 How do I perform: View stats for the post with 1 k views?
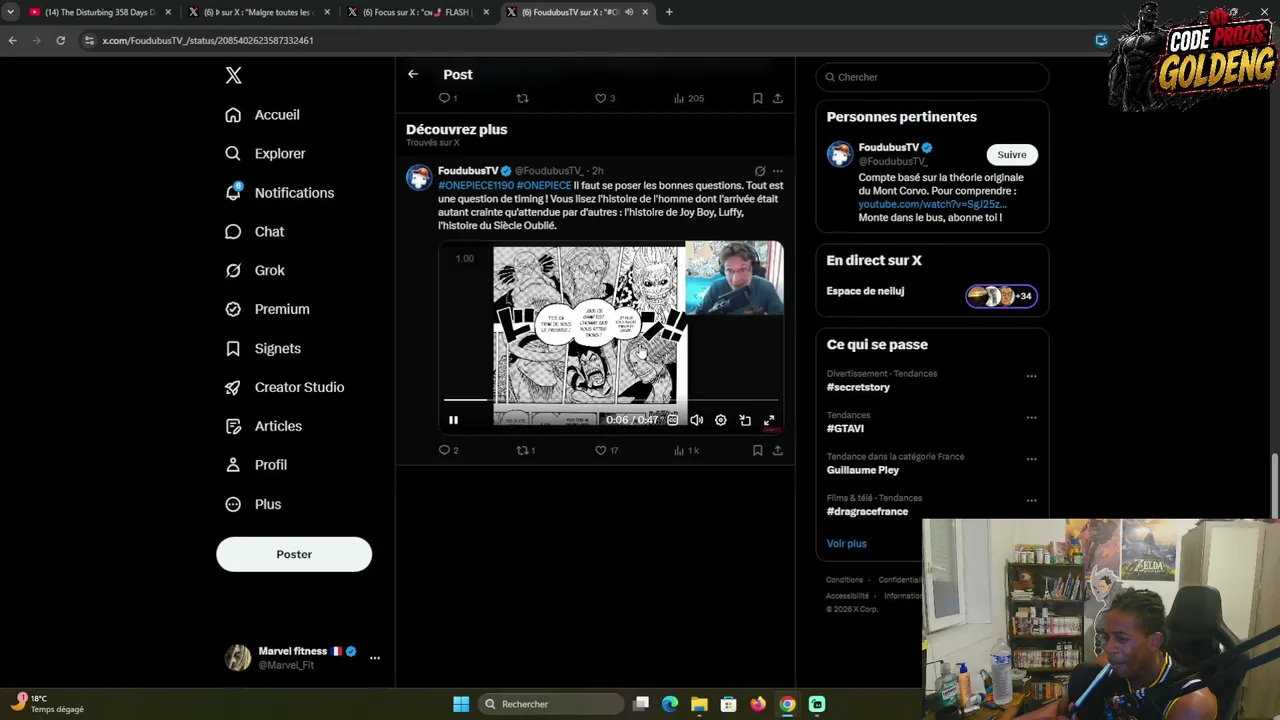pos(686,451)
